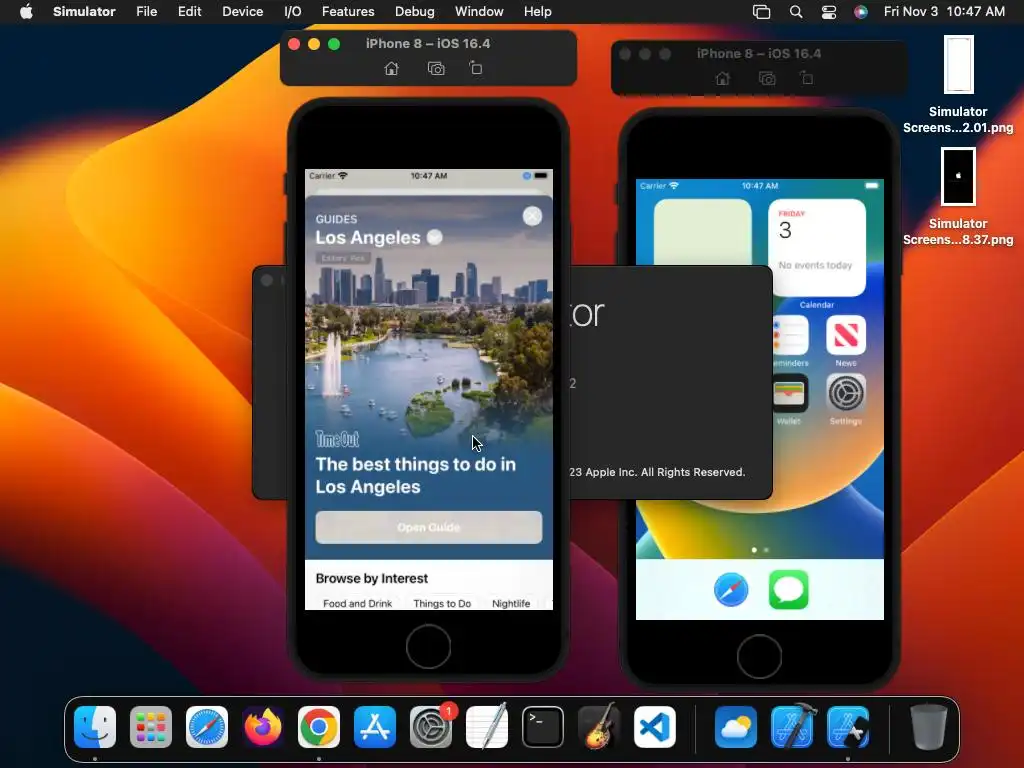Open the Features menu
Image resolution: width=1024 pixels, height=768 pixels.
coord(348,12)
